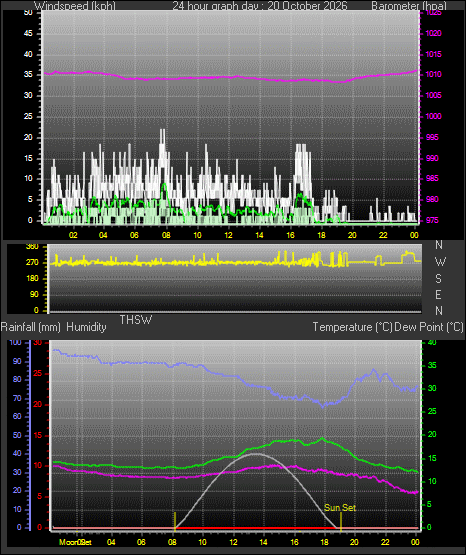
Task: Click the 'Sun Set' label text
Action: [340, 508]
